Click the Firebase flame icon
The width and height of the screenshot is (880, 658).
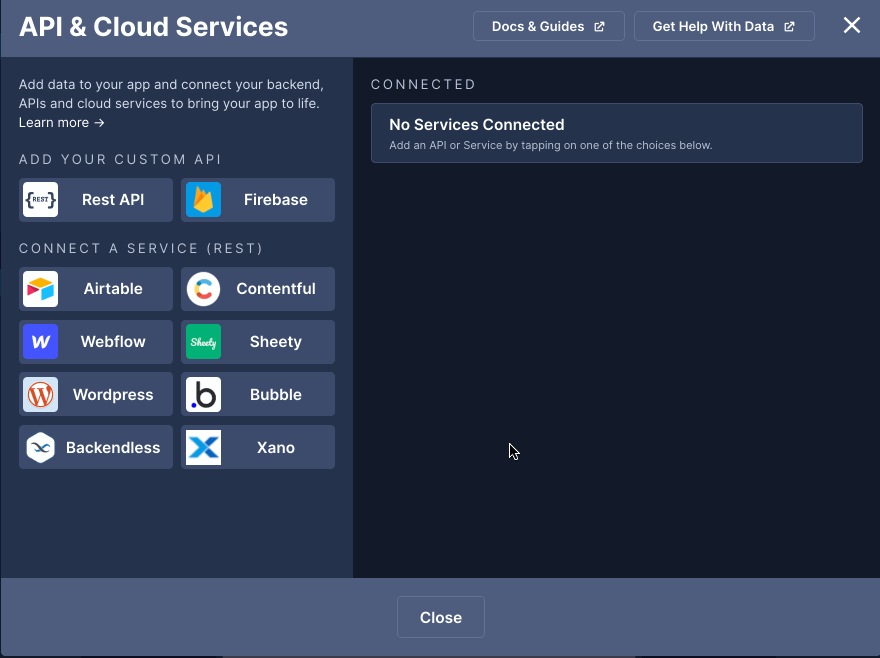pyautogui.click(x=203, y=200)
